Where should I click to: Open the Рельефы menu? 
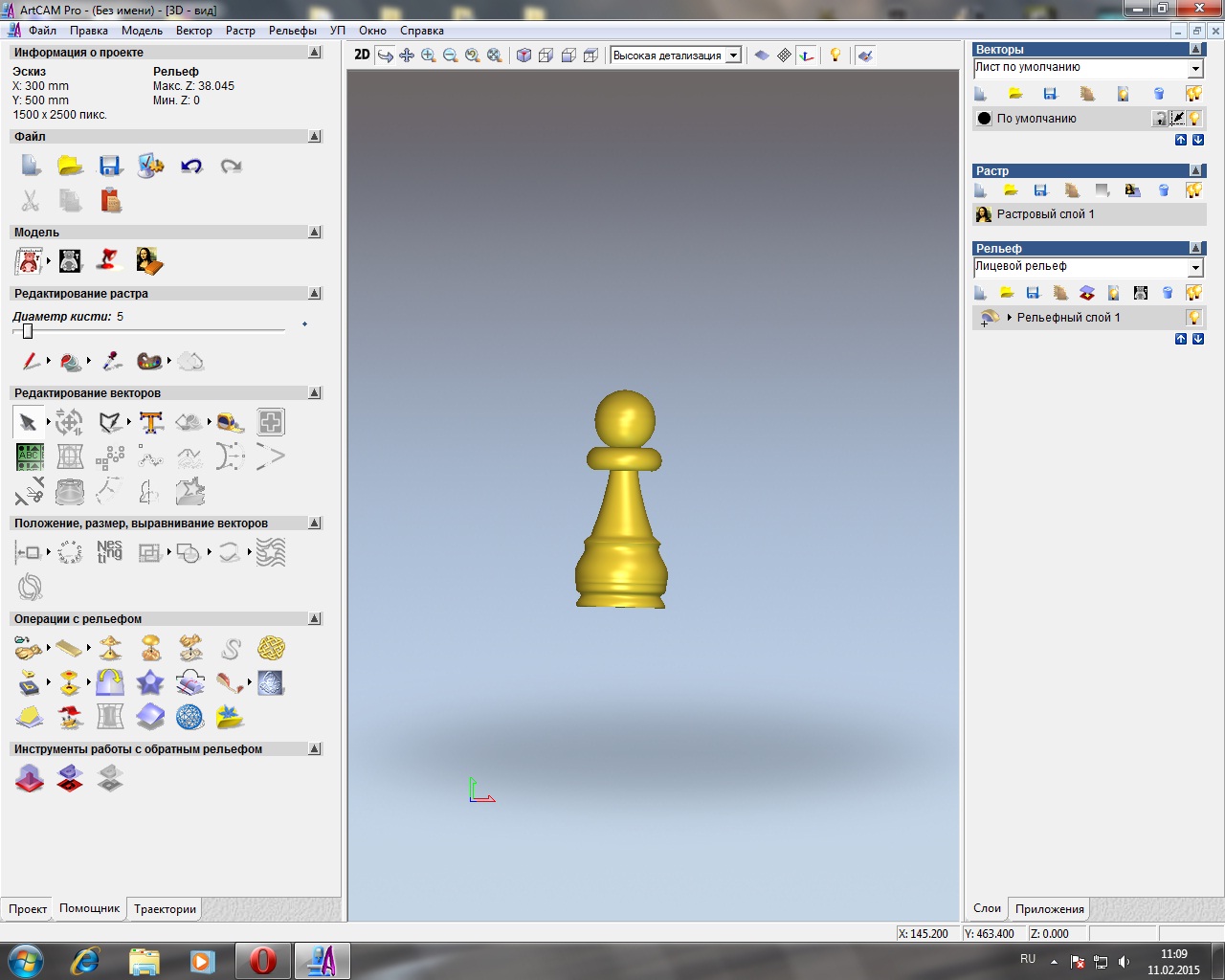293,31
